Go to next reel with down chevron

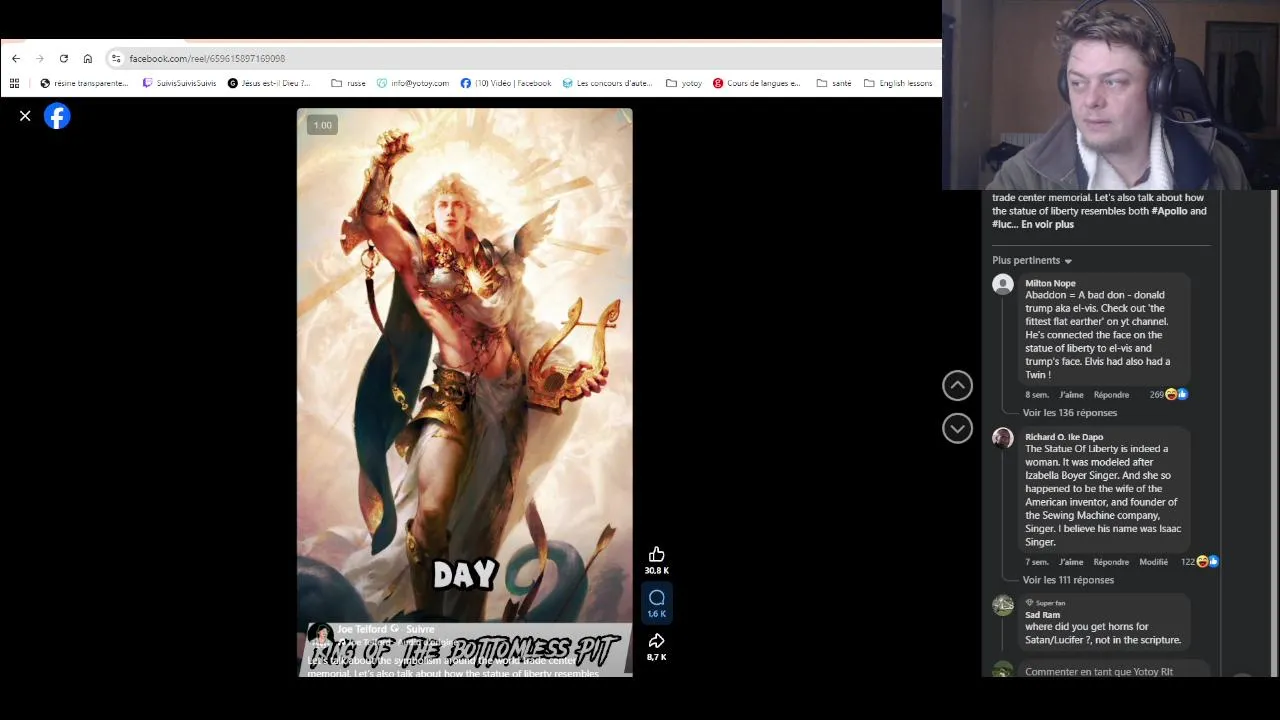click(957, 428)
